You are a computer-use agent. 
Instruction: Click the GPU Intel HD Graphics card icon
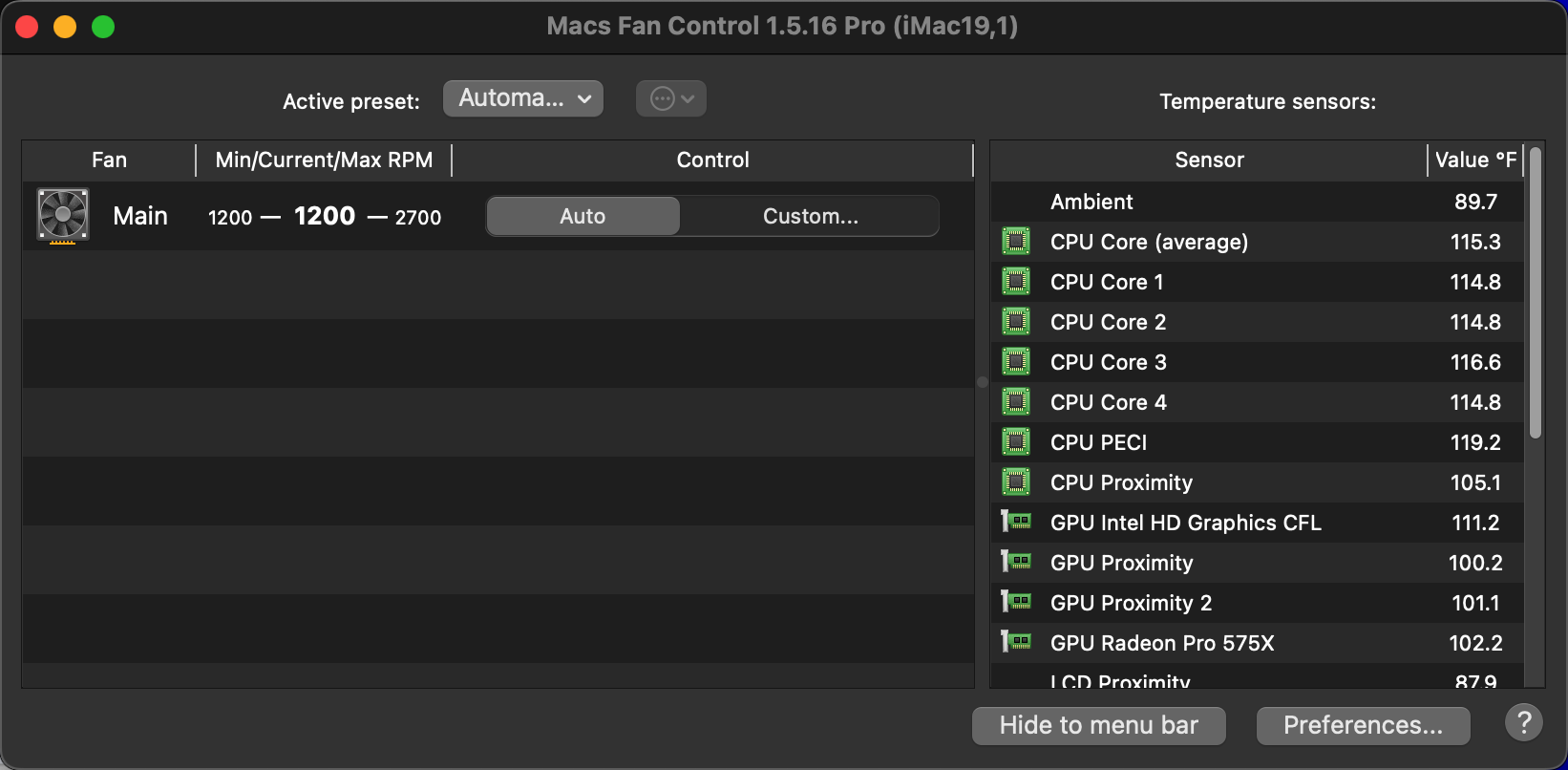coord(1016,522)
